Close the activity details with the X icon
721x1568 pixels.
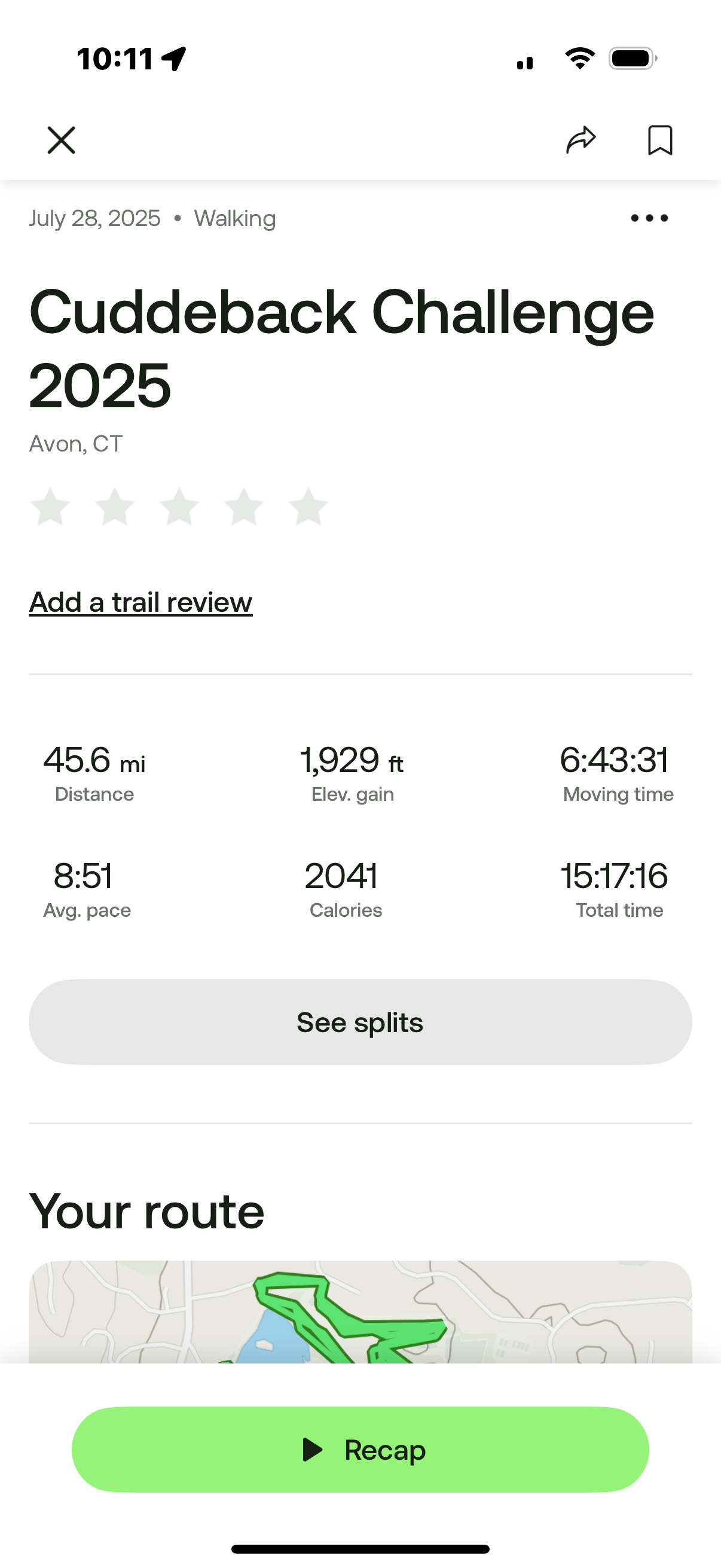pyautogui.click(x=62, y=141)
